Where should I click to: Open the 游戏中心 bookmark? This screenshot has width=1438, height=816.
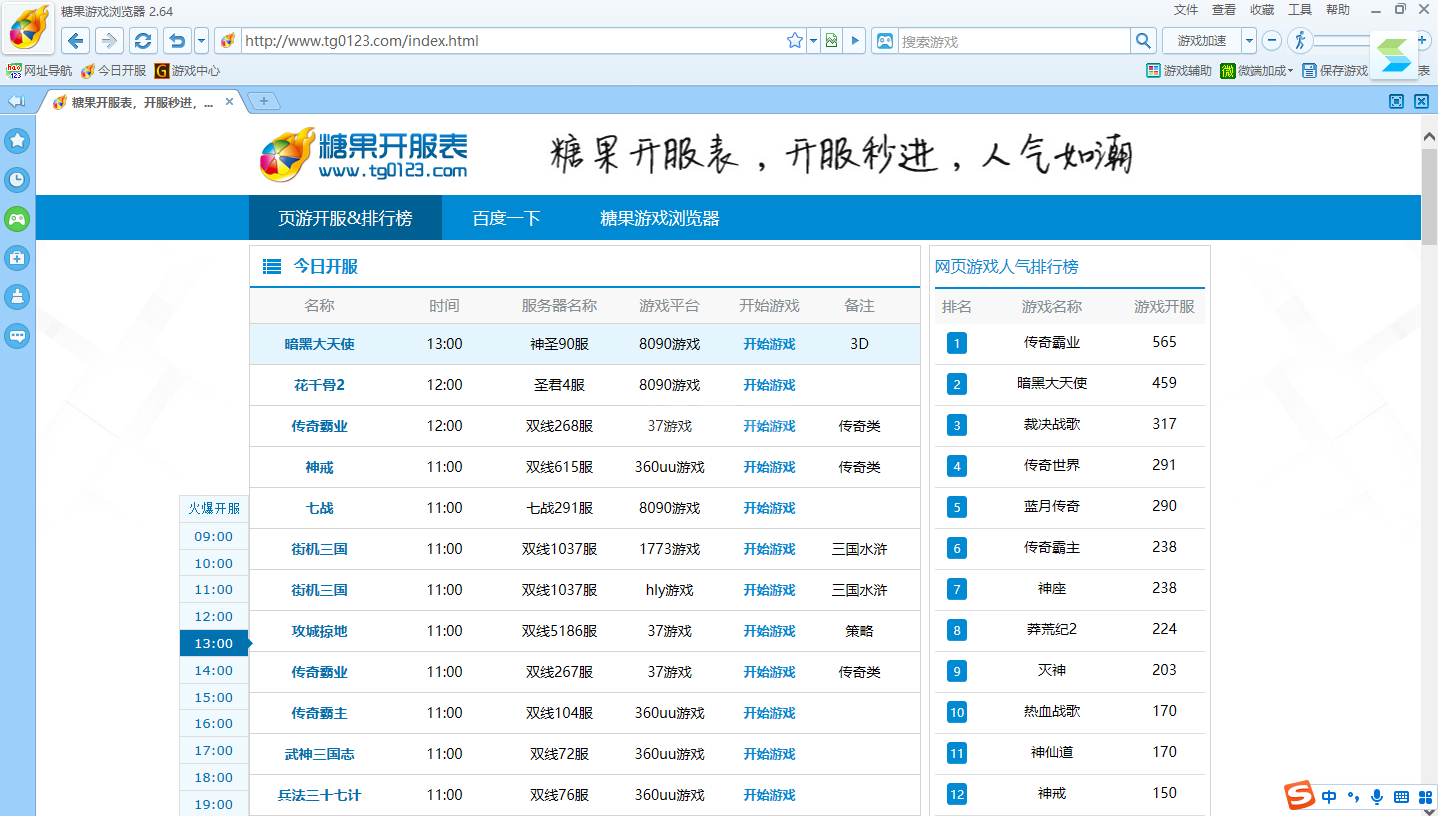click(187, 71)
